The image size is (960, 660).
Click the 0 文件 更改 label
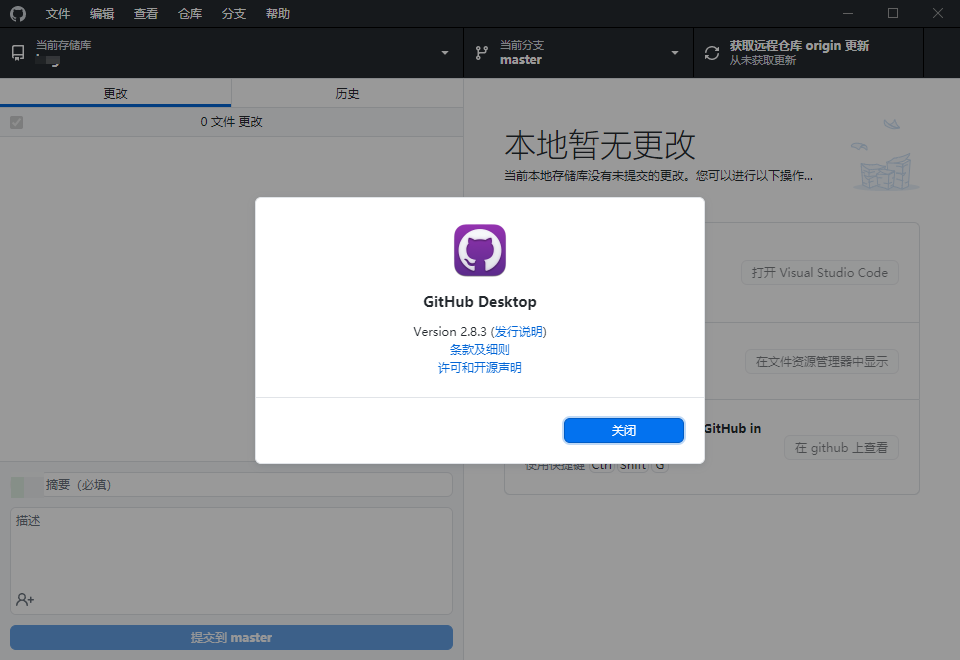pos(231,122)
